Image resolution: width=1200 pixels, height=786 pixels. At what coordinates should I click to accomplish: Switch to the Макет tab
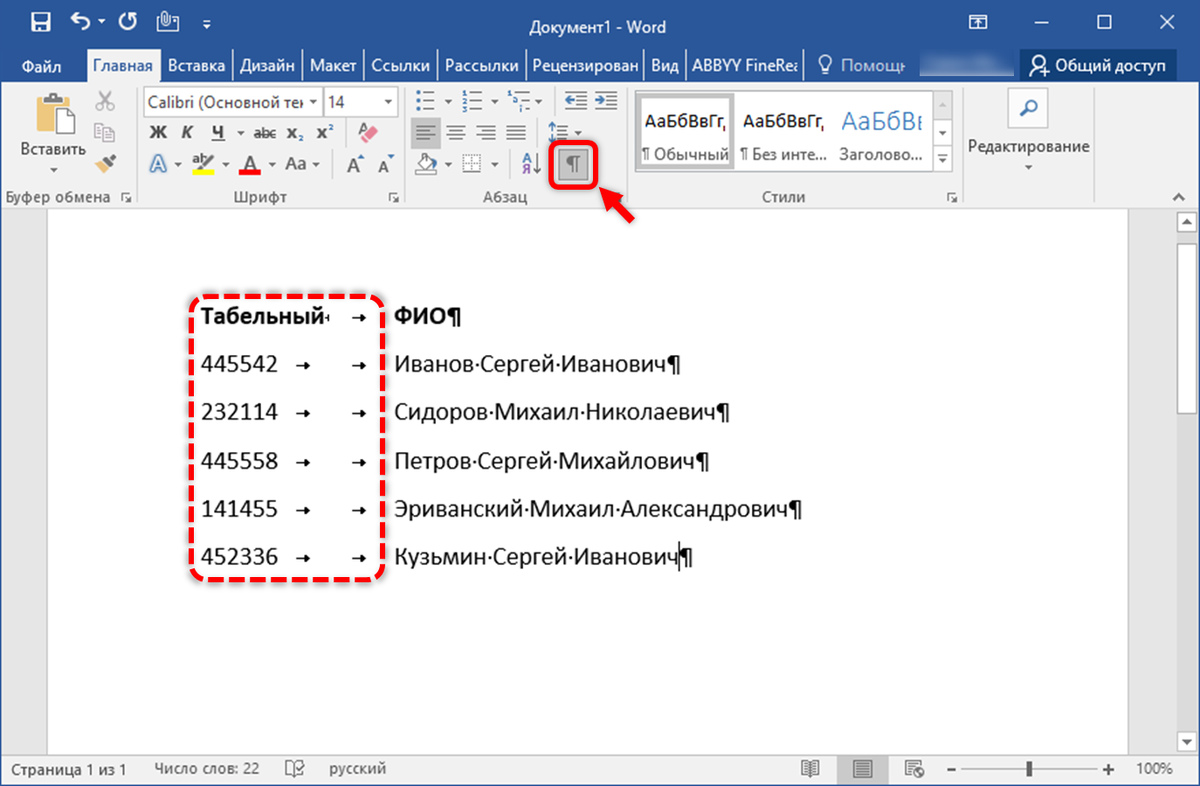click(333, 66)
